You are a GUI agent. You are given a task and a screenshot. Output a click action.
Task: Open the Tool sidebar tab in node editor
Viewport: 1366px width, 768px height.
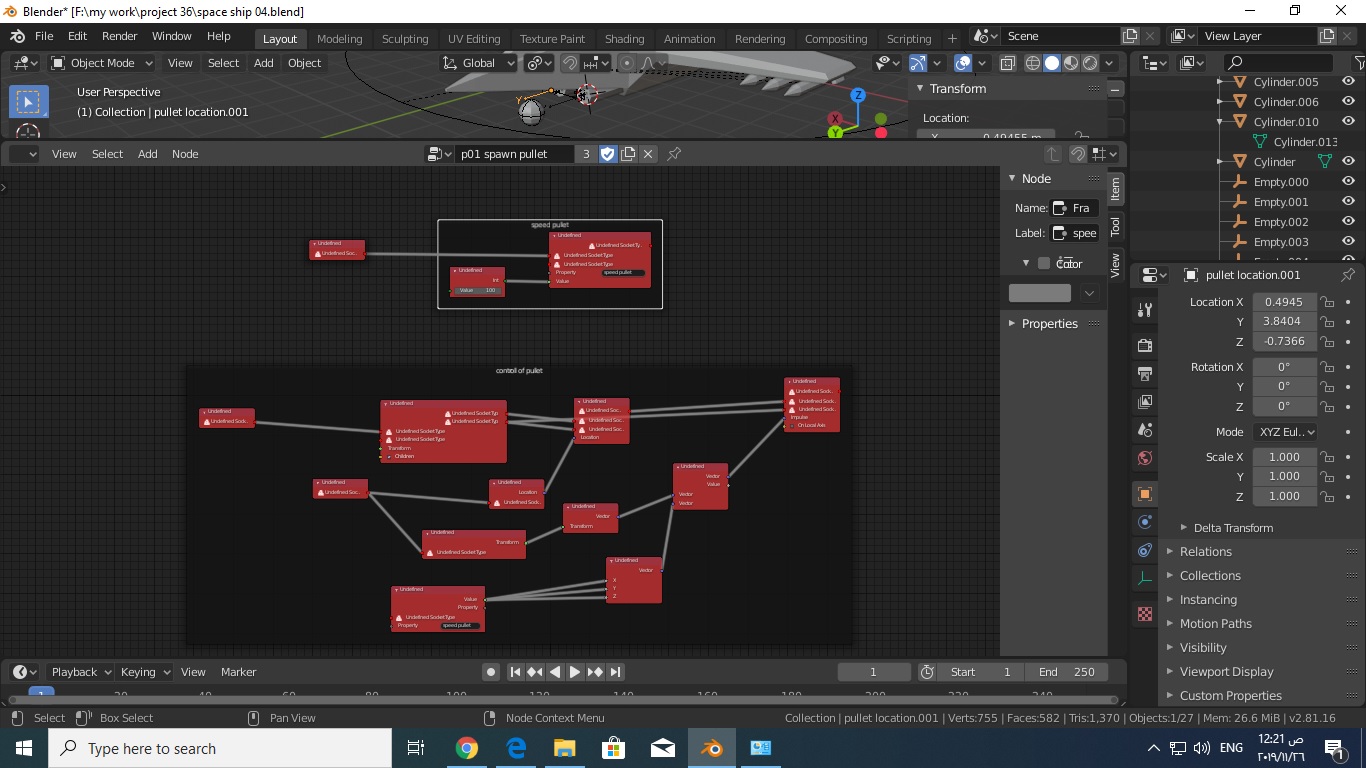1116,227
